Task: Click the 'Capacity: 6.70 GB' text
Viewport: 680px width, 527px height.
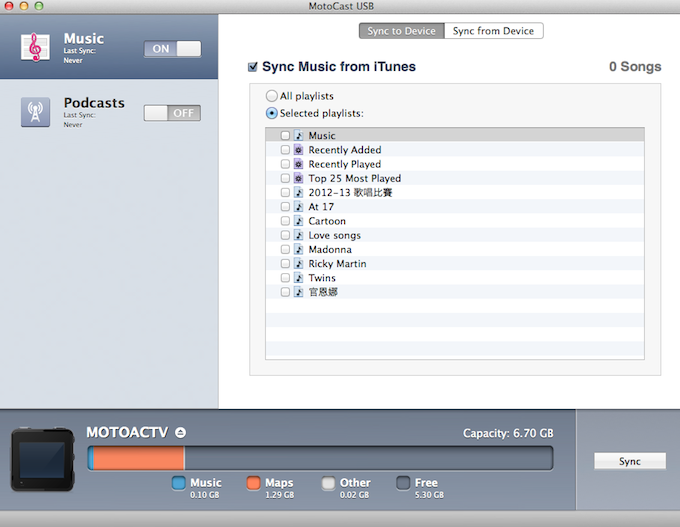Action: coord(508,433)
